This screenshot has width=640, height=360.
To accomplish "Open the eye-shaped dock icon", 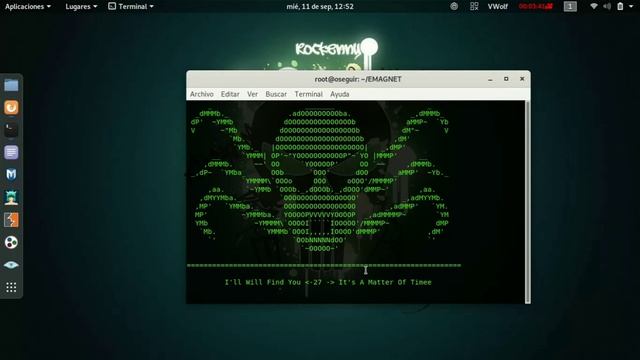I will pyautogui.click(x=11, y=265).
